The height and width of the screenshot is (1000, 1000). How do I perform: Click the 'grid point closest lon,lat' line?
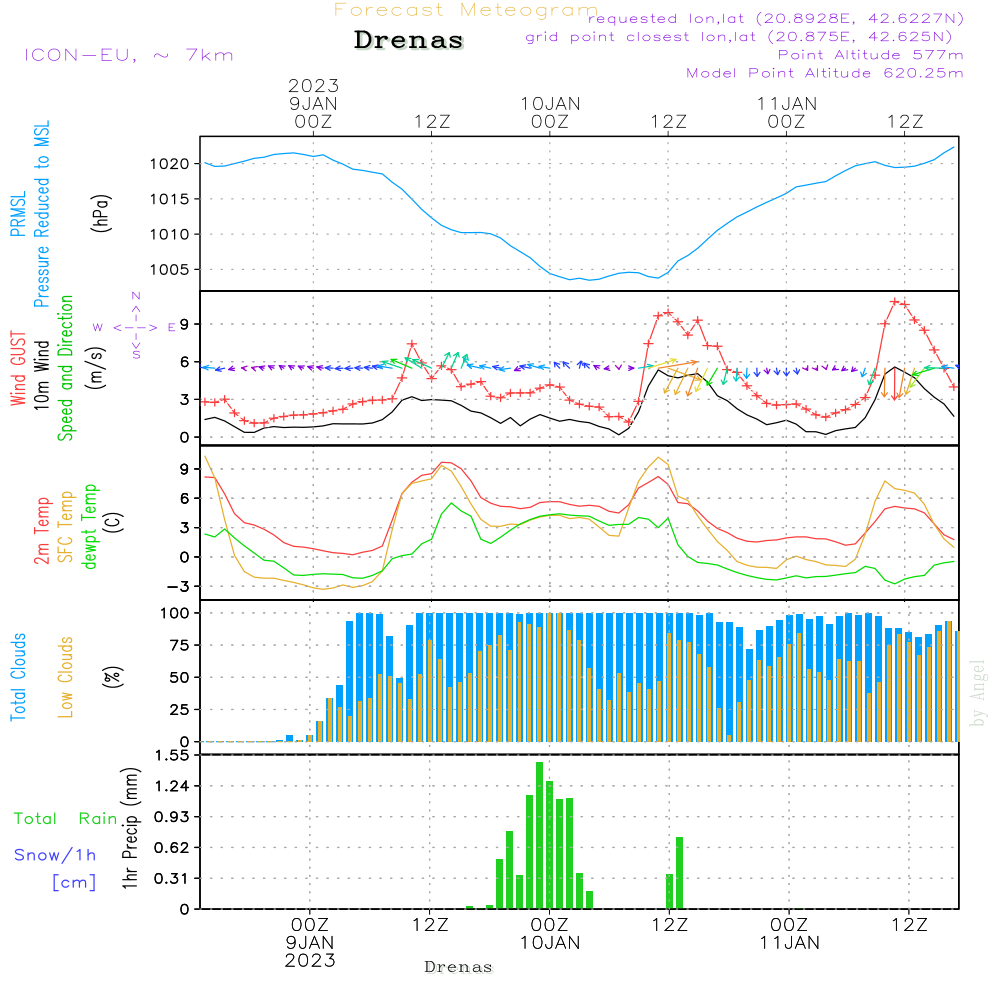coord(739,37)
